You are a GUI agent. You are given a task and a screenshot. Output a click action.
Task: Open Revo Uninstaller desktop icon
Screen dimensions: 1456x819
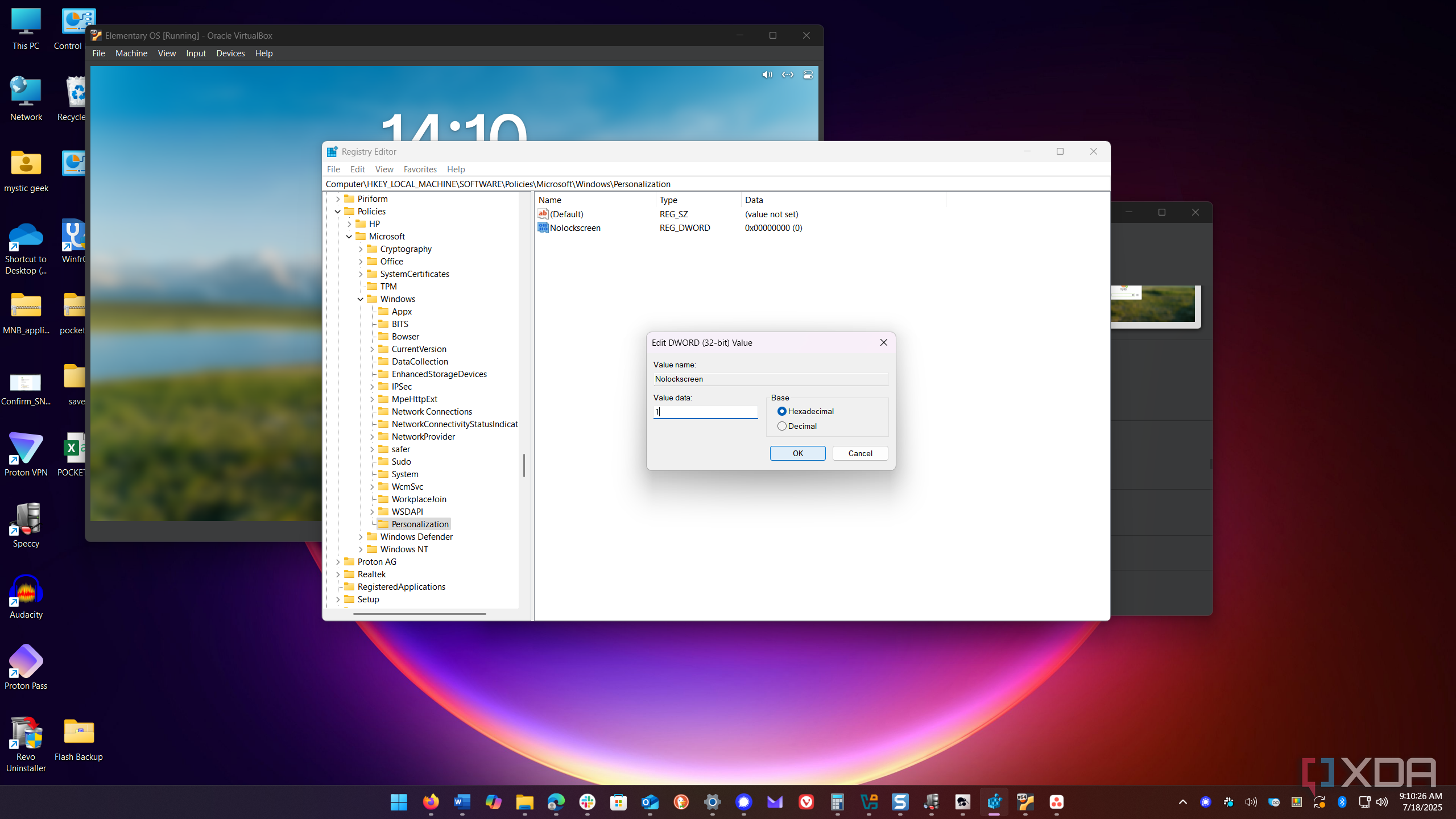(26, 744)
